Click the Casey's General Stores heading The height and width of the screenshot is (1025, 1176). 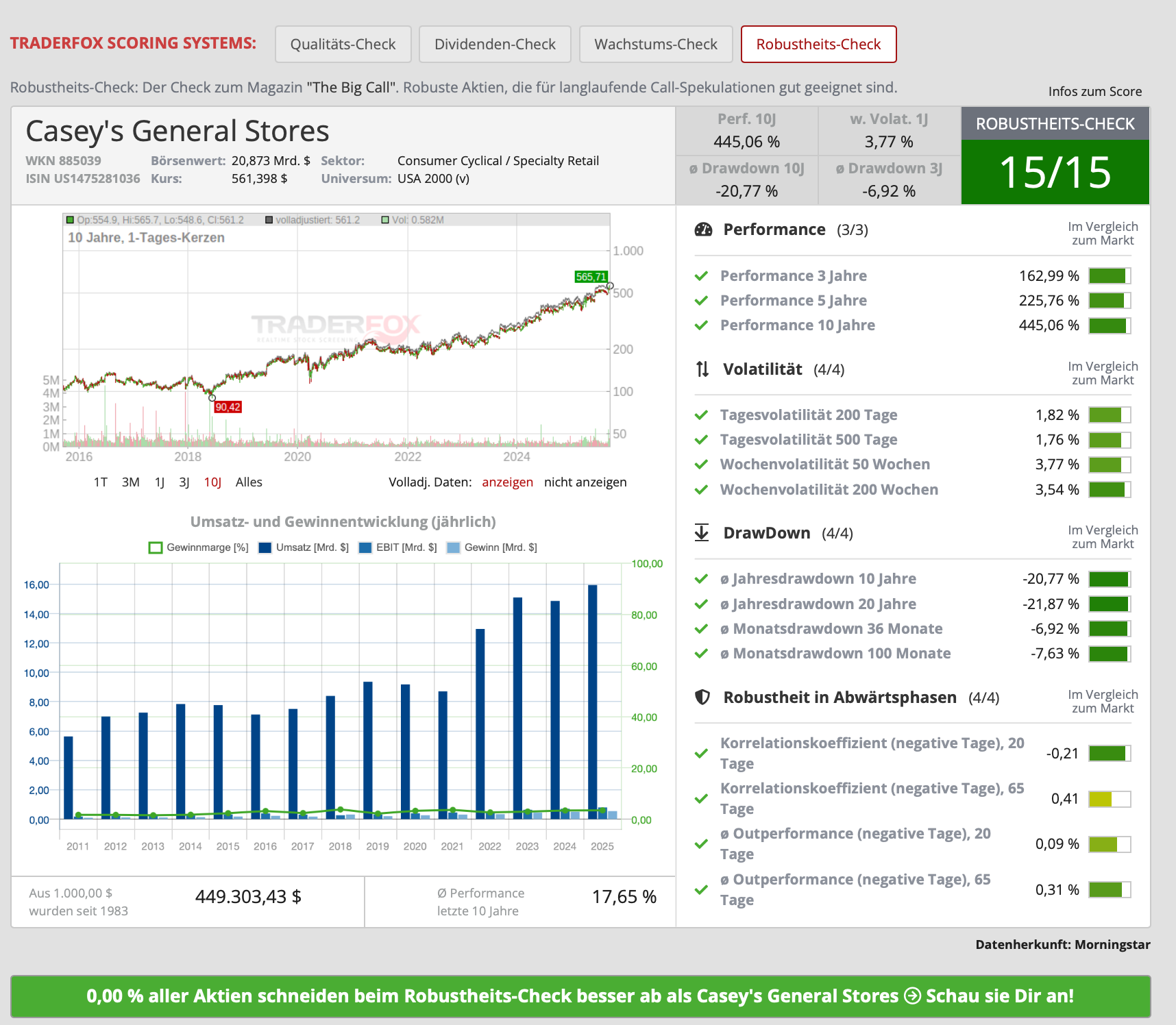pos(177,131)
